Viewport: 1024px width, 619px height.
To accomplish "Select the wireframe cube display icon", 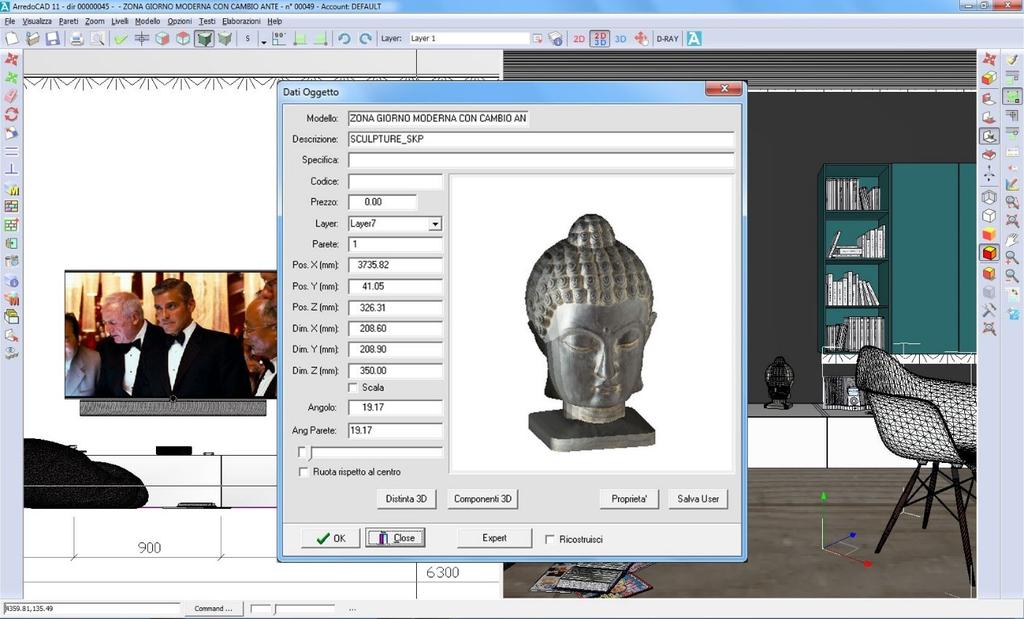I will (x=989, y=197).
